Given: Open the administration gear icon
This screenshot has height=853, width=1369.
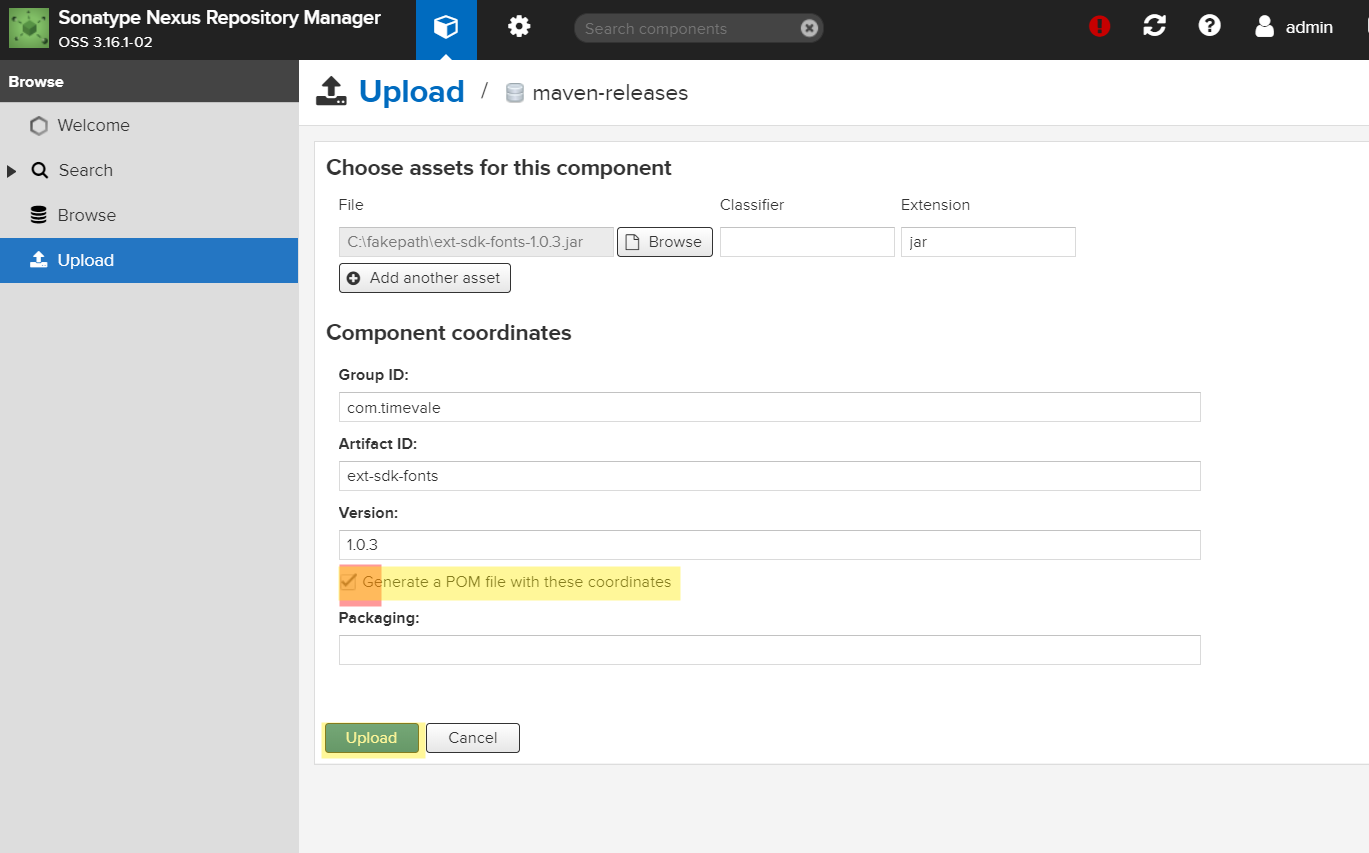Looking at the screenshot, I should (x=518, y=28).
